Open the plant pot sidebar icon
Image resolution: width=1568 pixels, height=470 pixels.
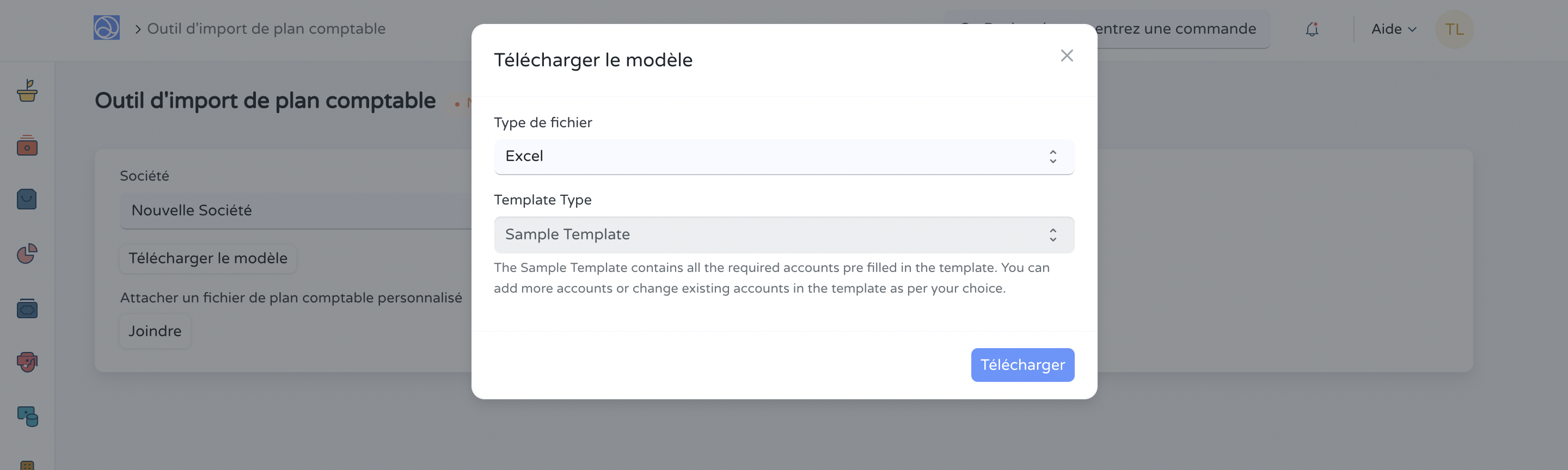point(27,91)
